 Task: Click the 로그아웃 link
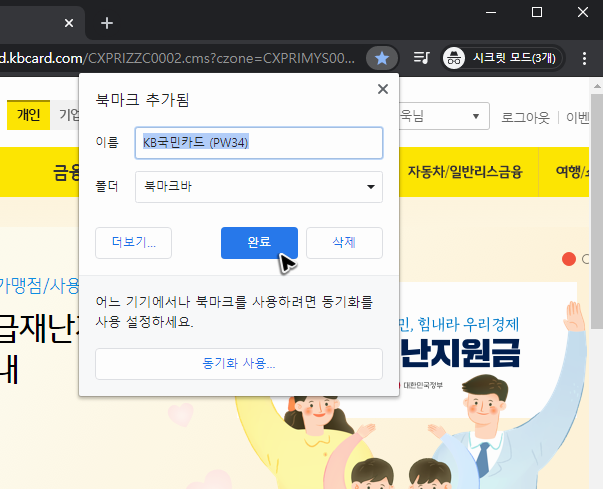pyautogui.click(x=525, y=118)
